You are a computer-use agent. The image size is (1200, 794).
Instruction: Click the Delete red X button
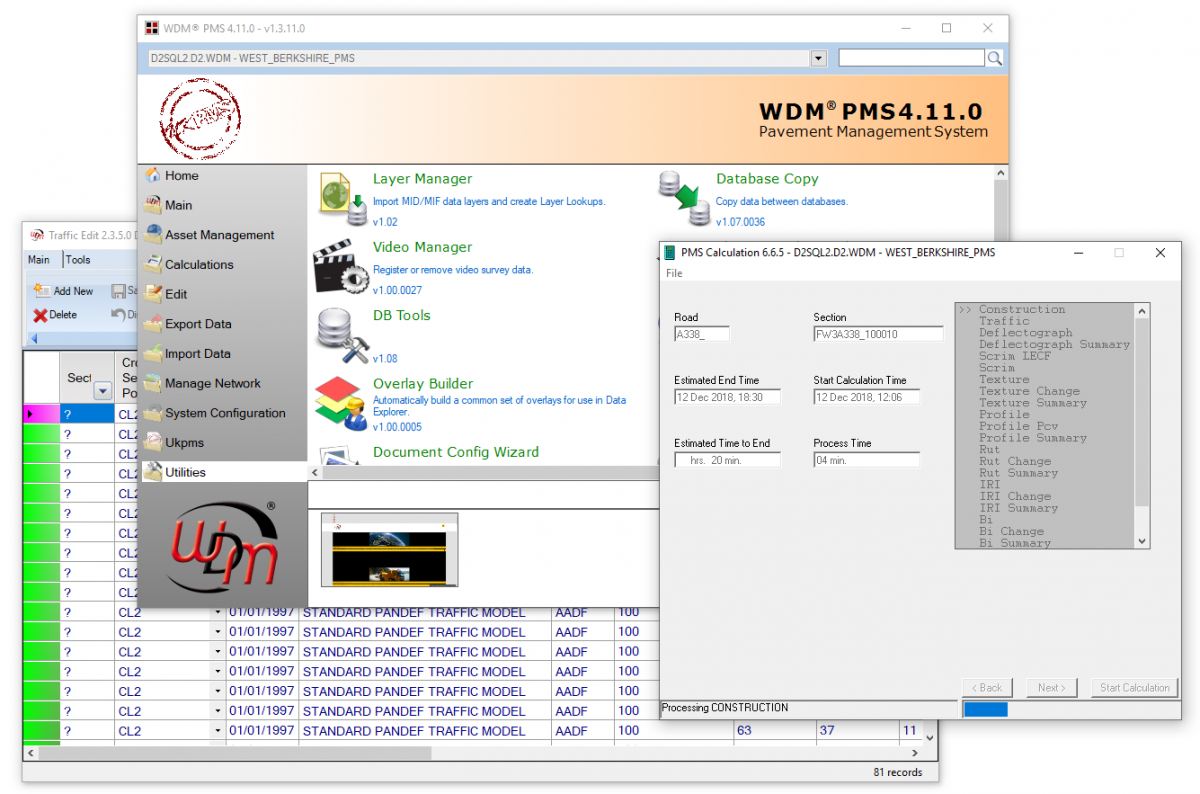pyautogui.click(x=55, y=314)
